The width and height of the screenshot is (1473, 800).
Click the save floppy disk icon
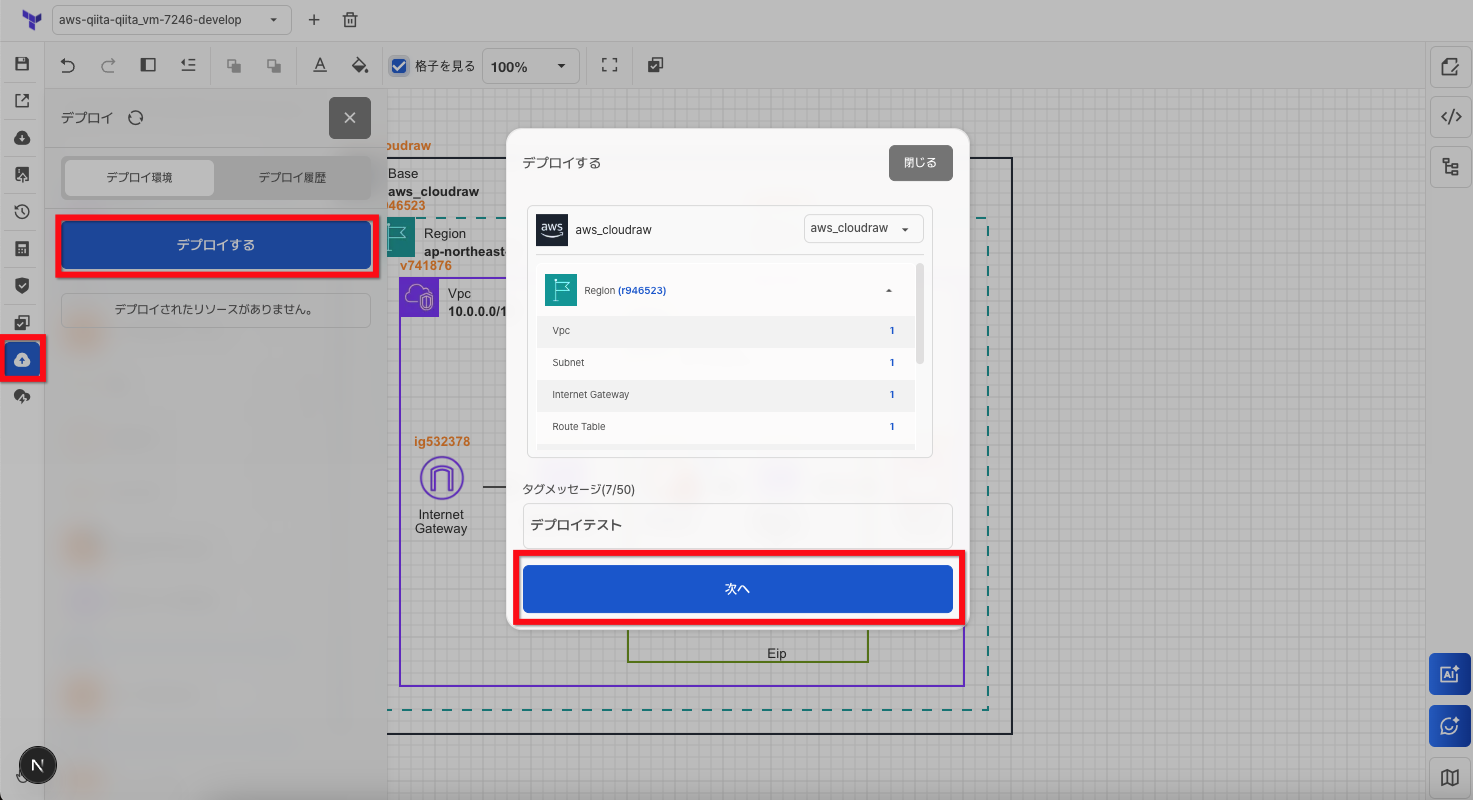coord(22,64)
